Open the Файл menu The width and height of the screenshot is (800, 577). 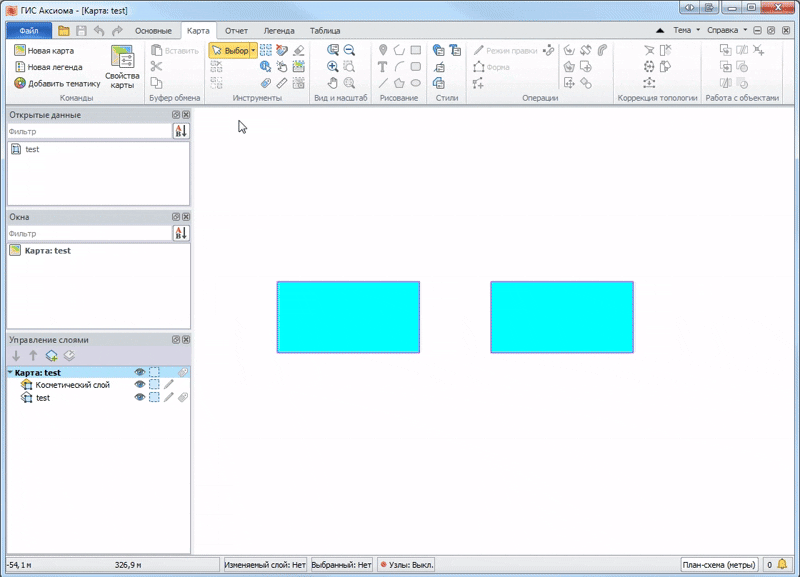28,30
